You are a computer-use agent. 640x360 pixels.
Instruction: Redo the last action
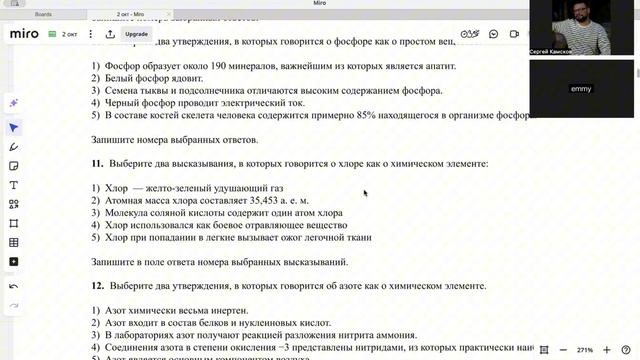coord(13,306)
